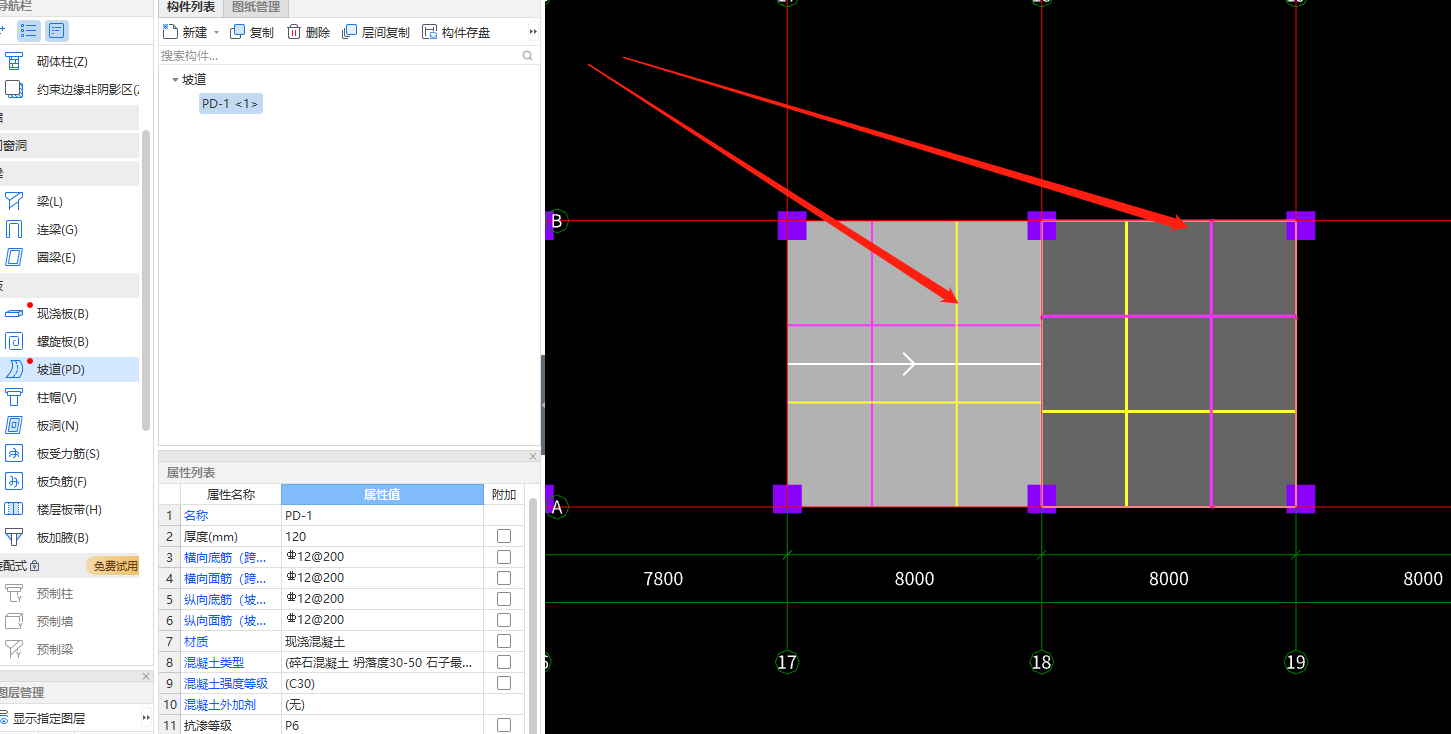Tick the 附加 checkbox for 材质 row
Screen dimensions: 1451x734
click(x=504, y=641)
